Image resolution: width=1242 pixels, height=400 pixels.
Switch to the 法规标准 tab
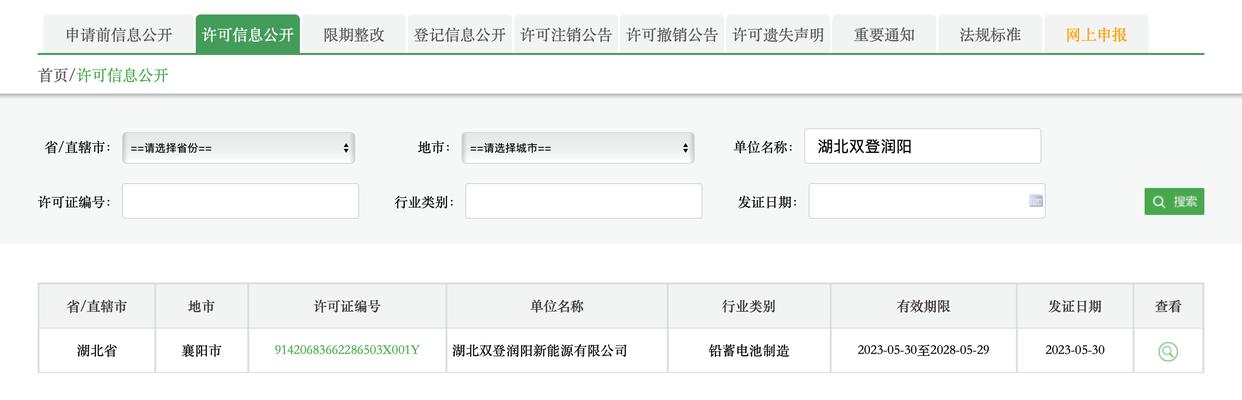click(990, 34)
